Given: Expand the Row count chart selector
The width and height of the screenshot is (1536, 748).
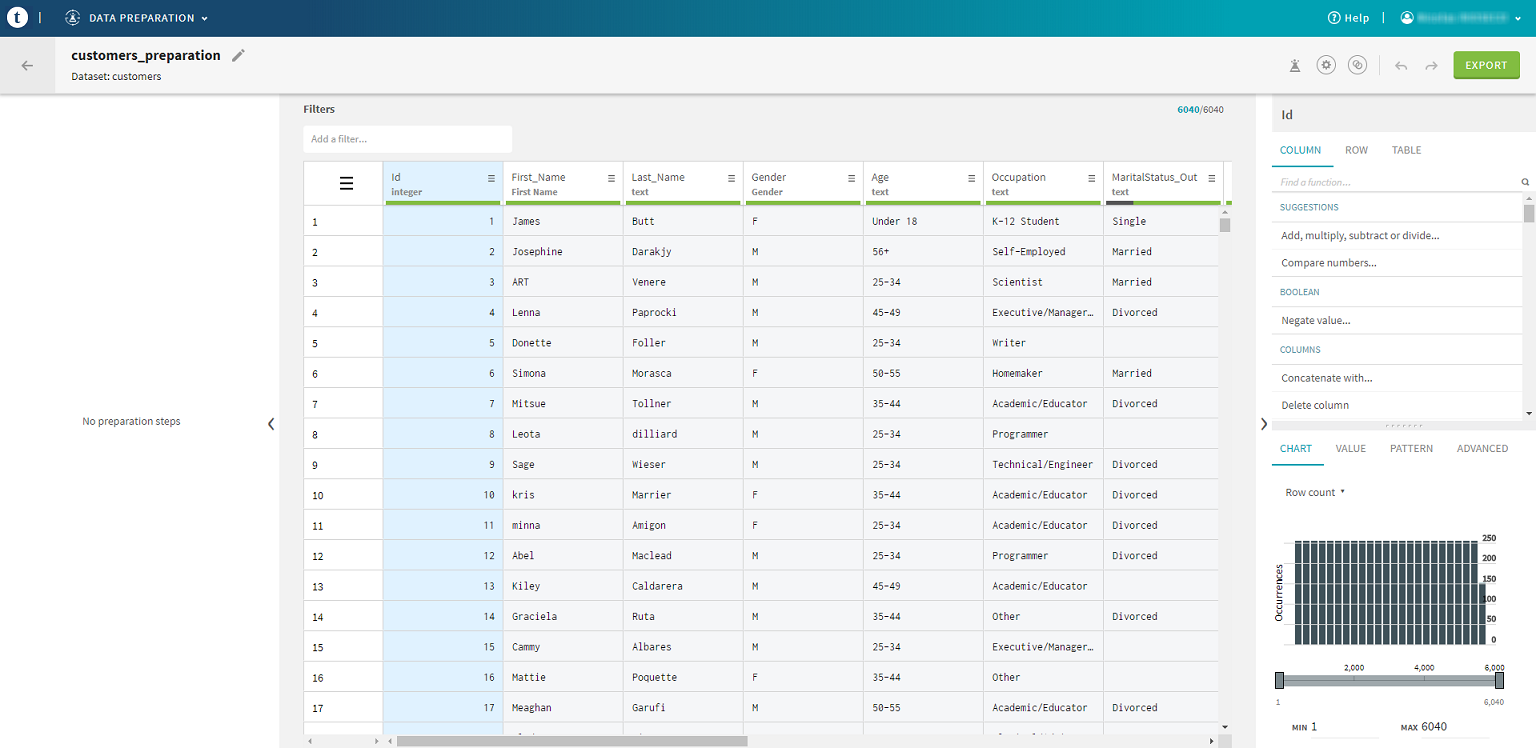Looking at the screenshot, I should 1315,493.
